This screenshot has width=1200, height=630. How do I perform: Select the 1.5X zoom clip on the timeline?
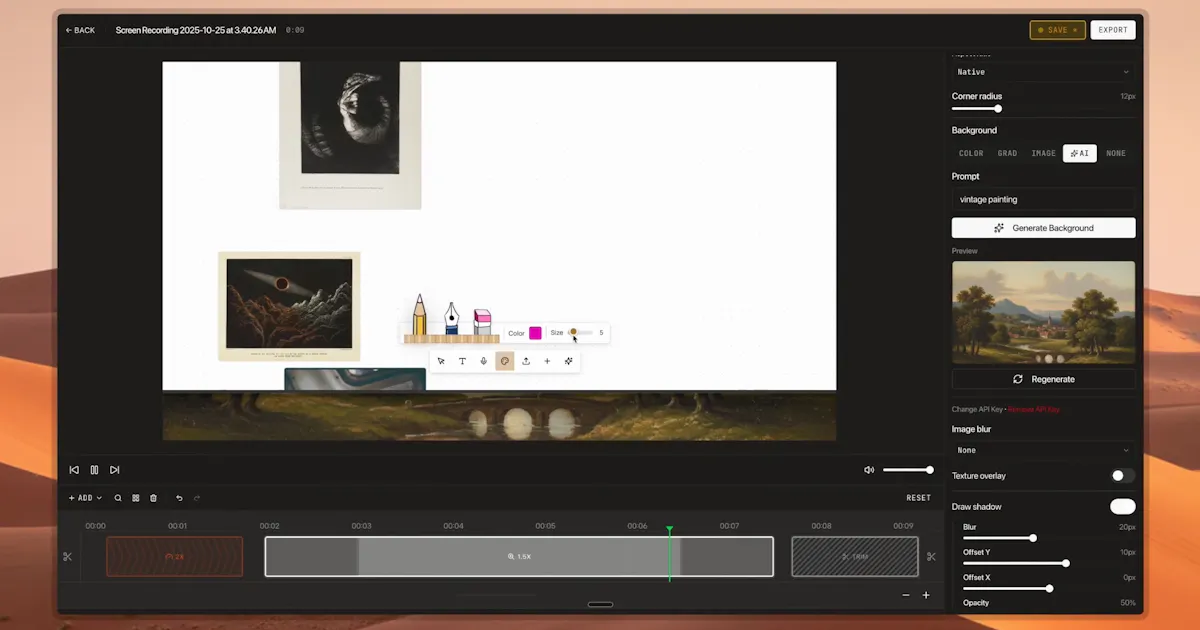pyautogui.click(x=519, y=557)
